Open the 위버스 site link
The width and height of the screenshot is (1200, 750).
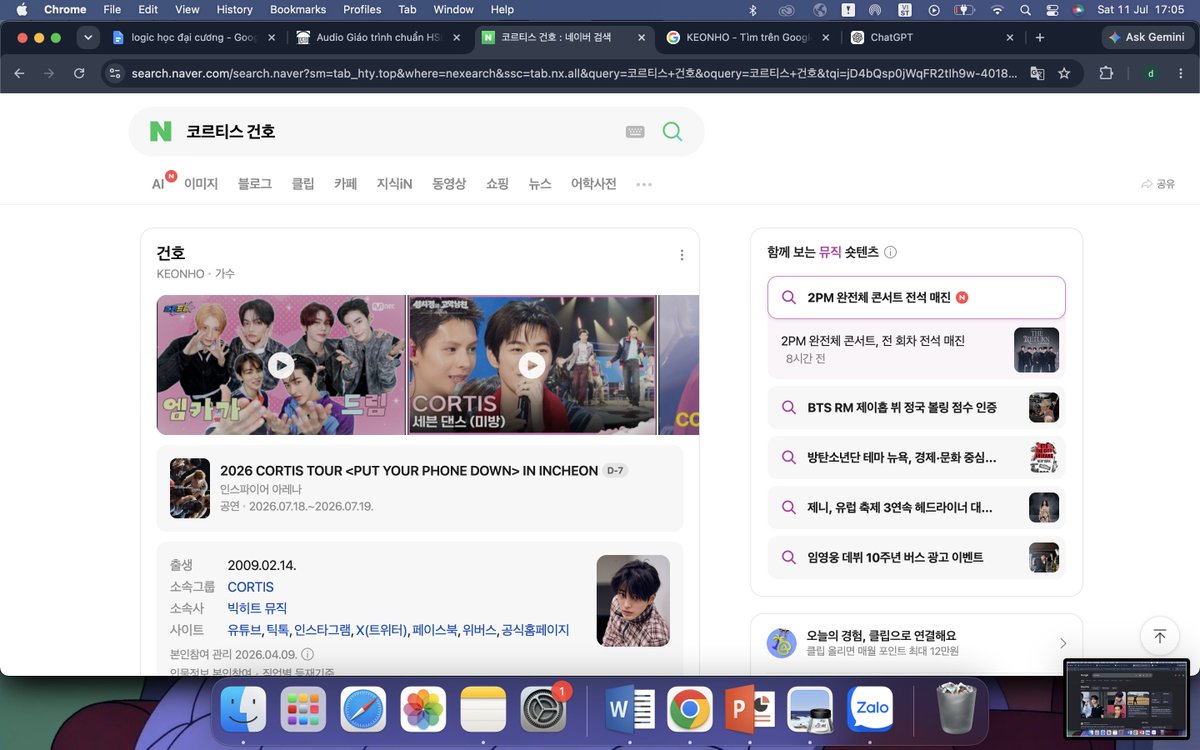click(479, 630)
